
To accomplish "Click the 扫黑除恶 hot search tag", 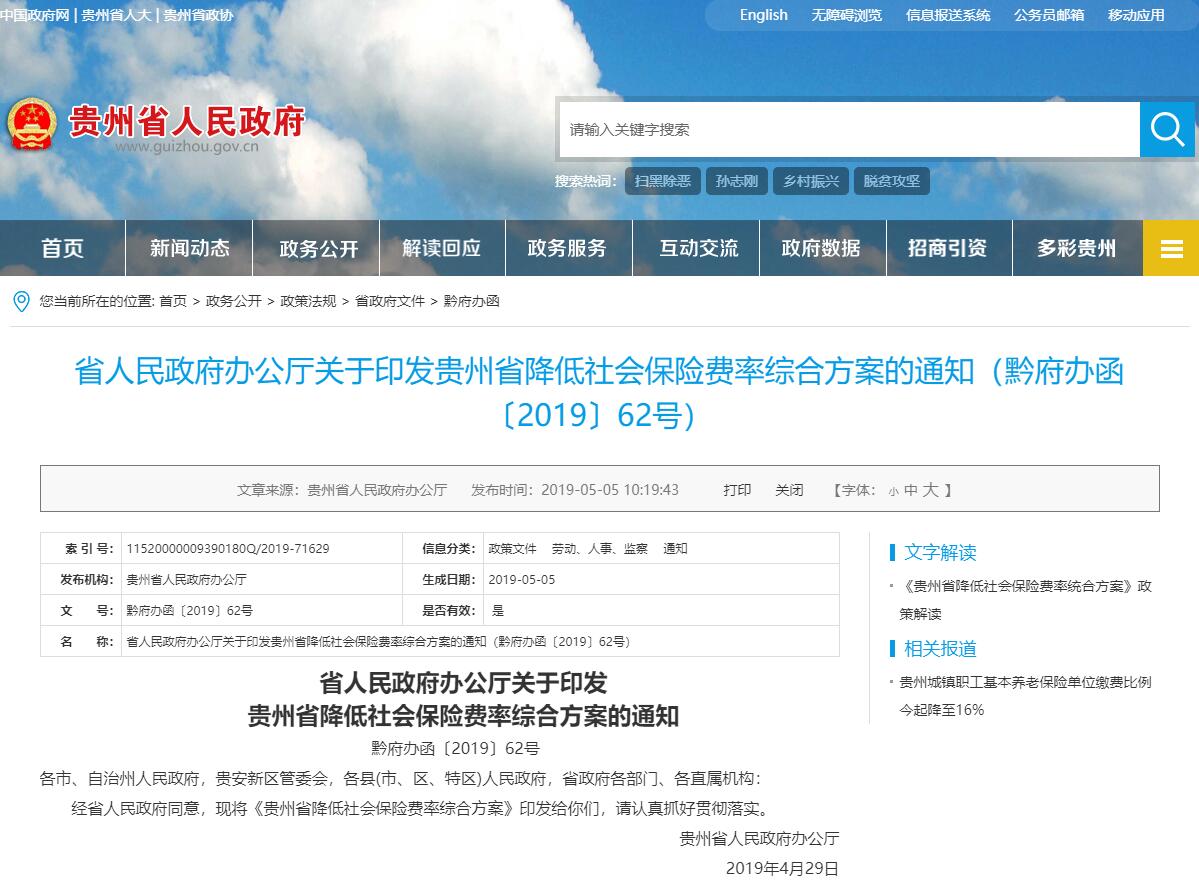I will 662,181.
